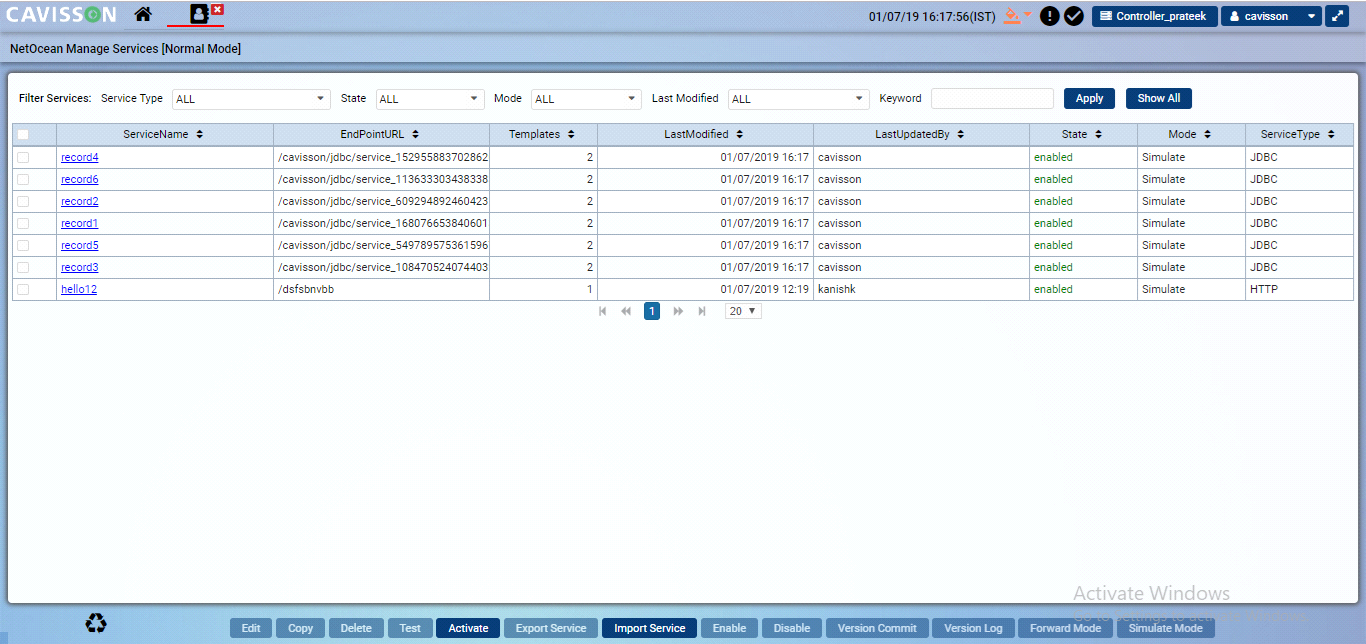1366x644 pixels.
Task: Switch to Forward Mode
Action: 1065,628
